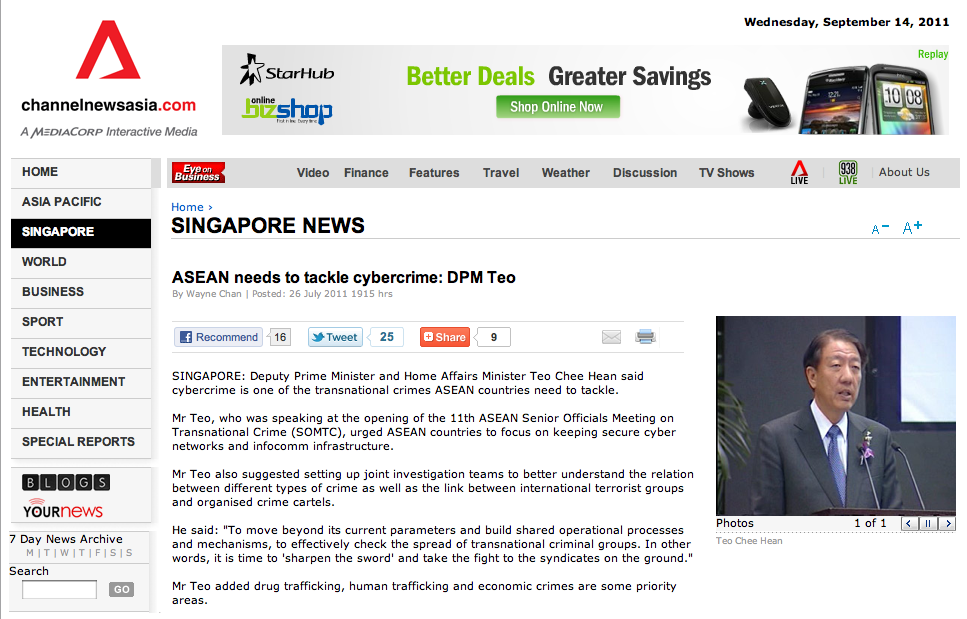Click the orange Share button
This screenshot has width=967, height=619.
(x=445, y=337)
